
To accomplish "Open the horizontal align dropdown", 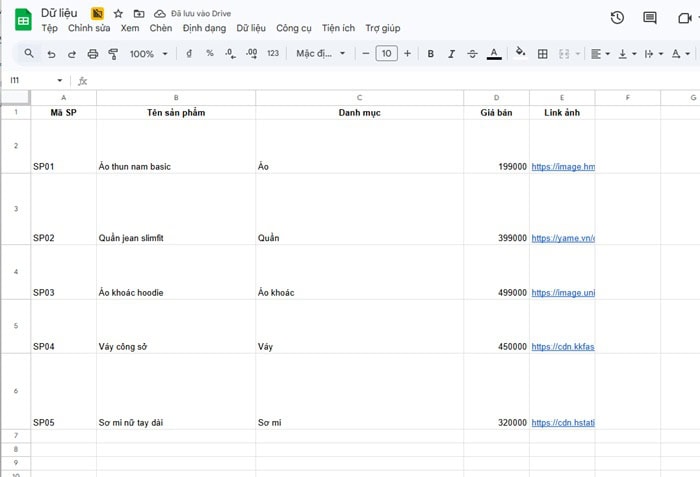I will click(600, 54).
